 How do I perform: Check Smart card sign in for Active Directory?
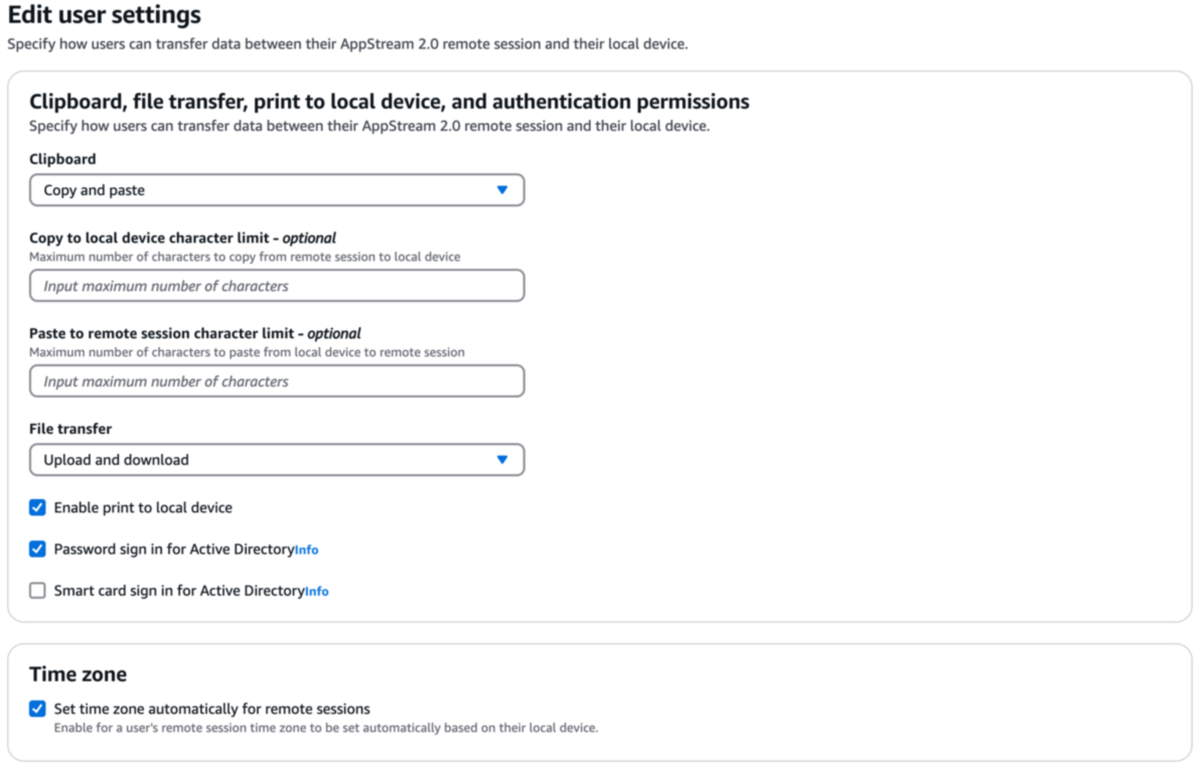point(38,591)
